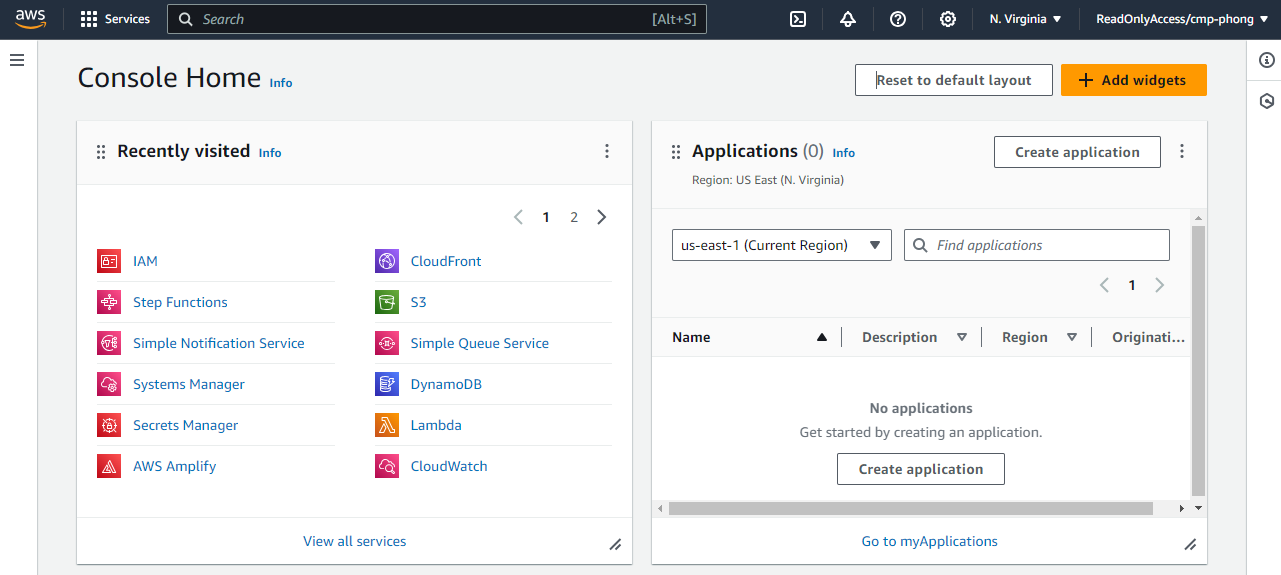This screenshot has height=575, width=1281.
Task: Open Recently visited widget options menu
Action: pos(606,151)
